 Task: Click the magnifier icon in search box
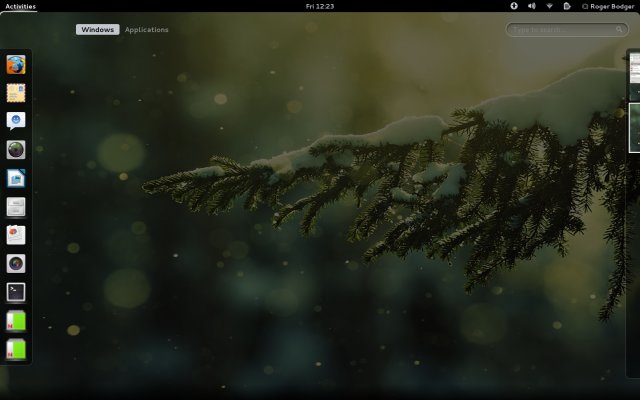point(619,29)
